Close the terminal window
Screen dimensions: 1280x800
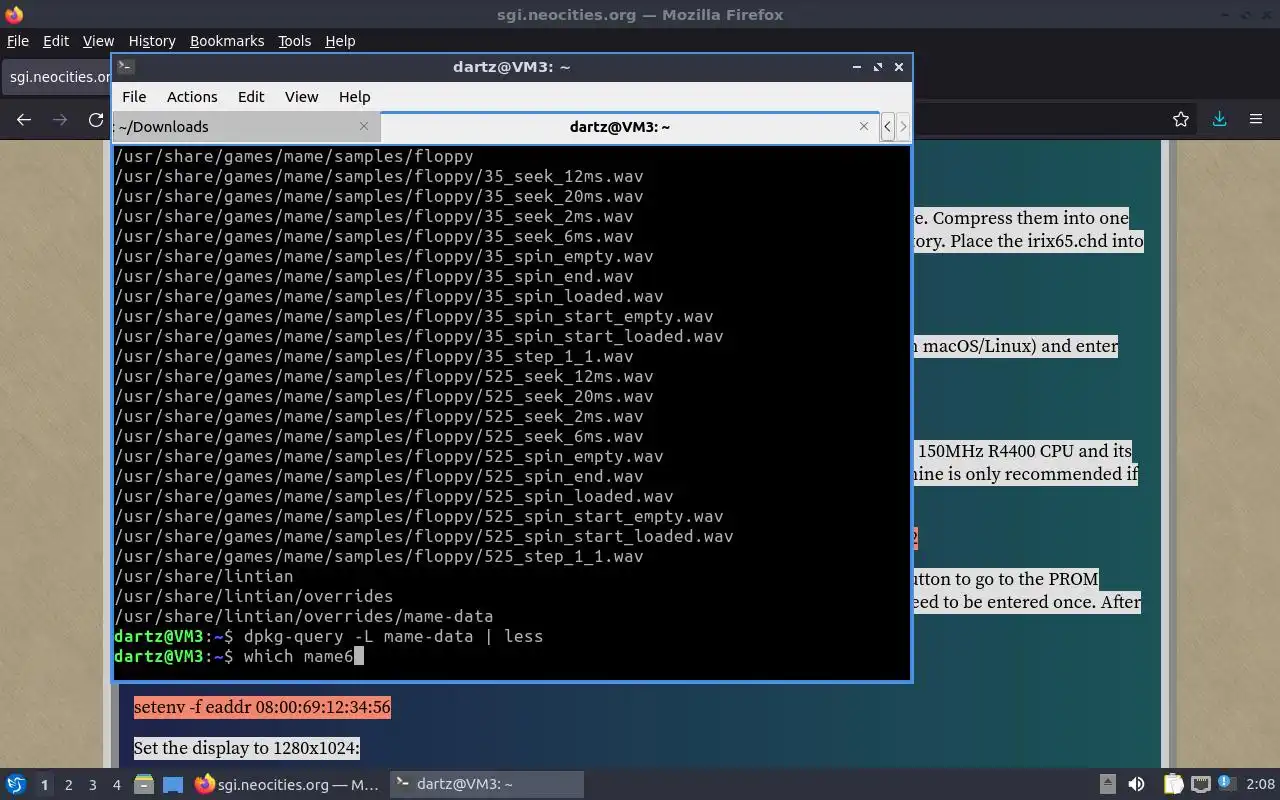899,67
